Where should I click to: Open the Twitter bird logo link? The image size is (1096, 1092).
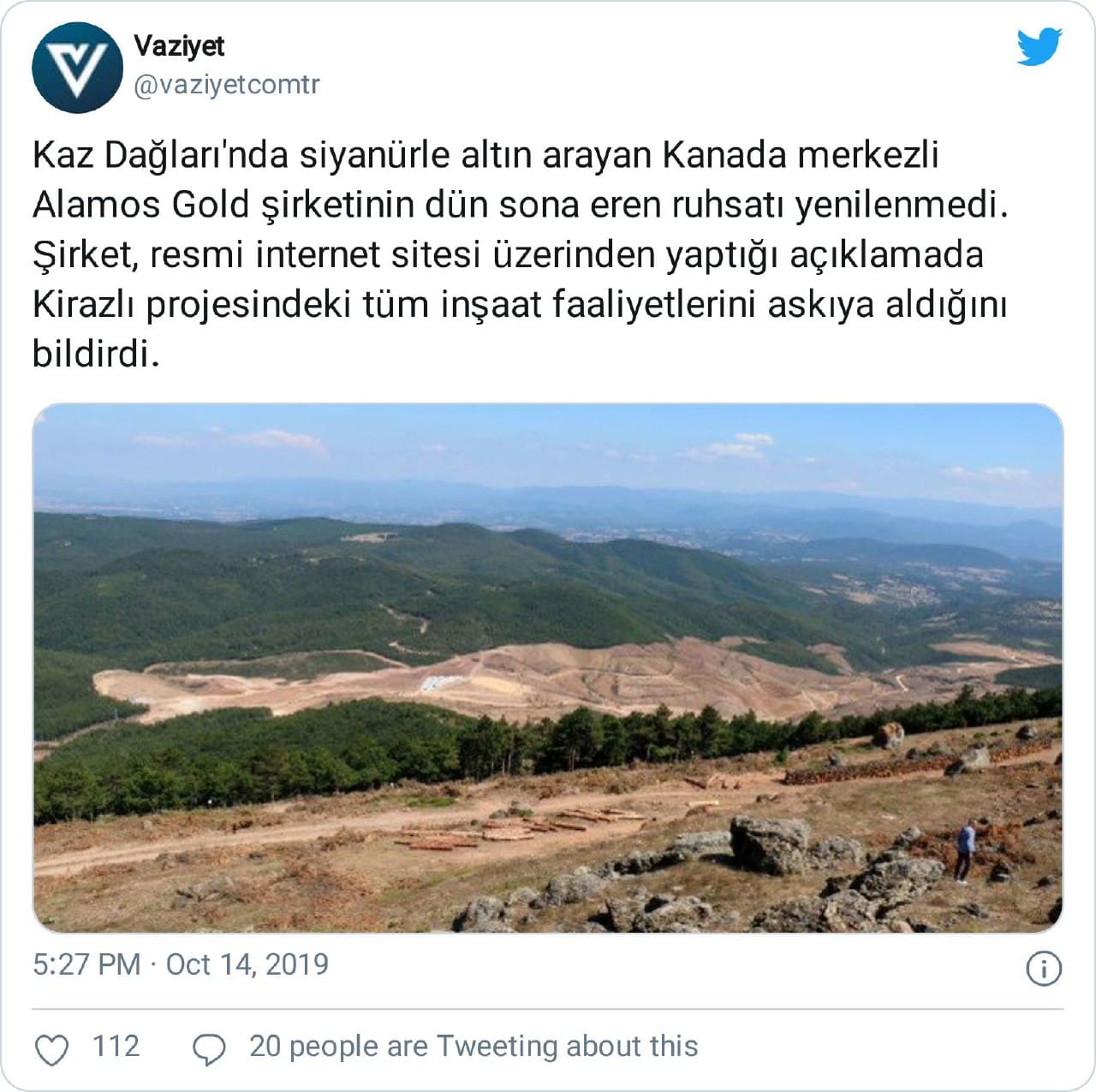1039,46
